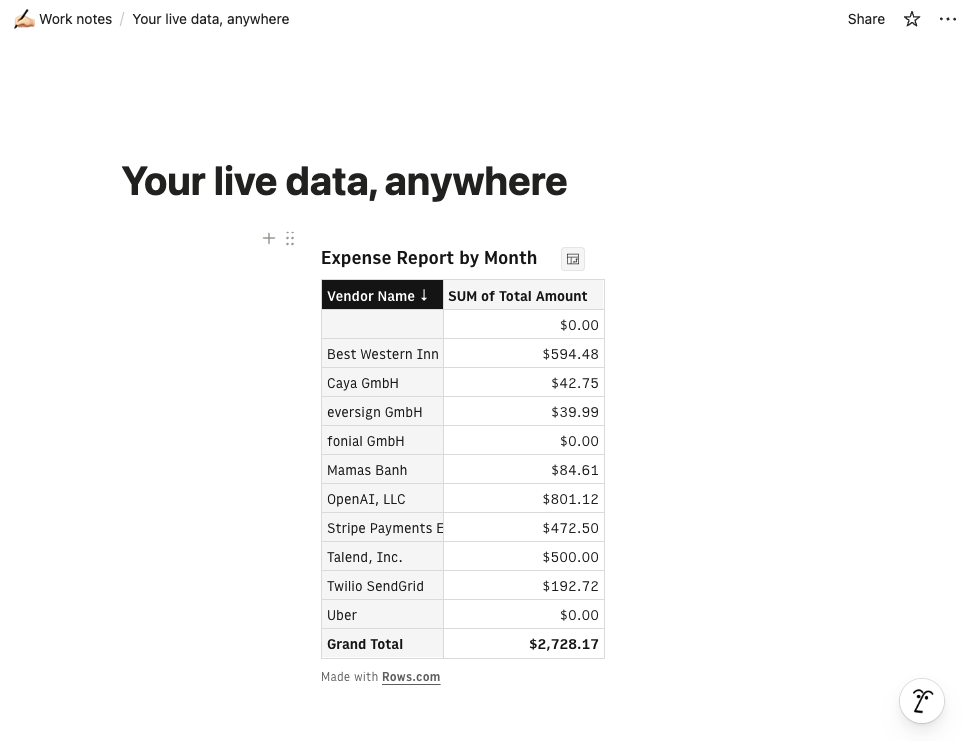This screenshot has height=741, width=964.
Task: Add a block with the plus icon
Action: [x=269, y=238]
